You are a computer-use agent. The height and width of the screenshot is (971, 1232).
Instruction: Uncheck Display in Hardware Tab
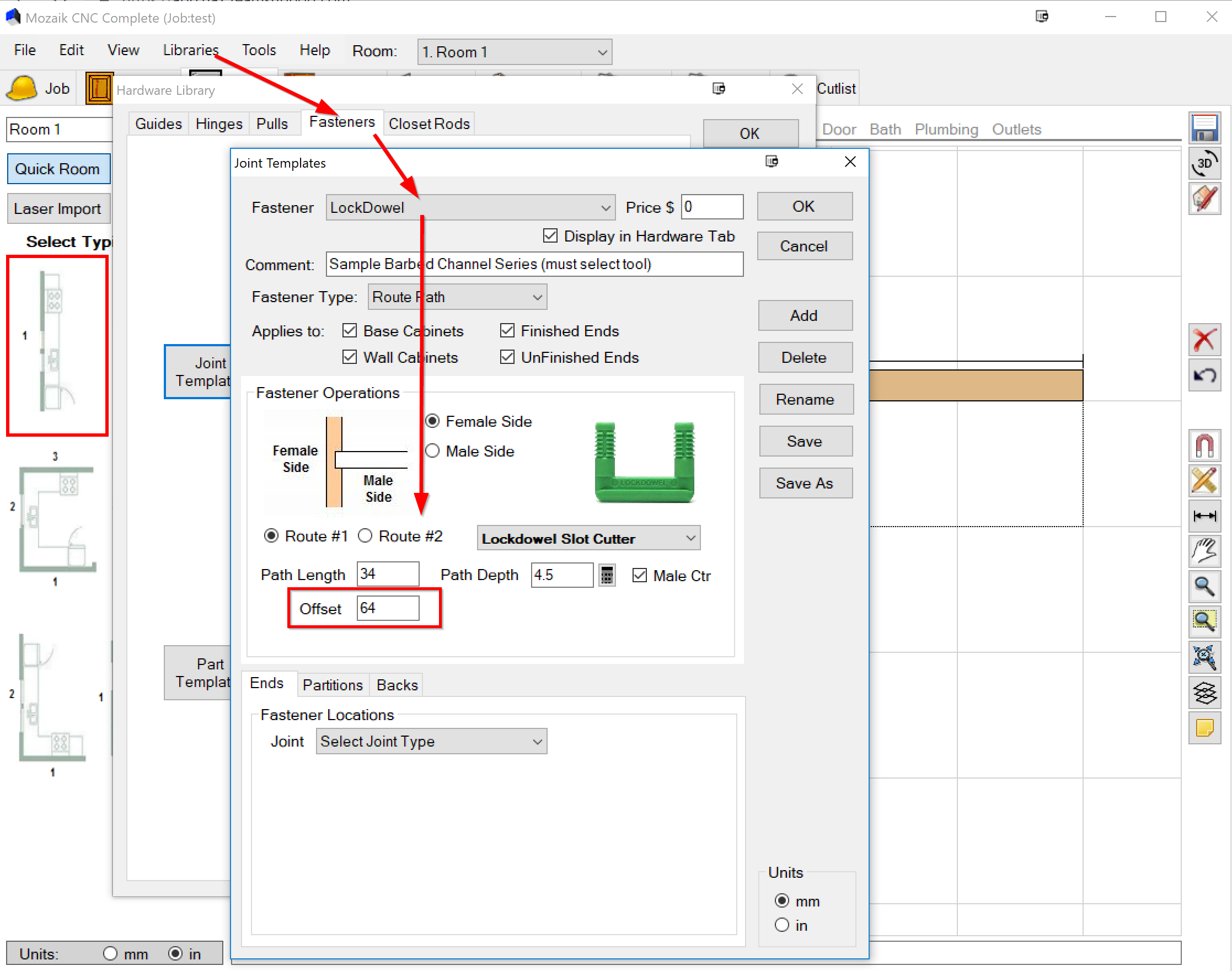pos(550,236)
